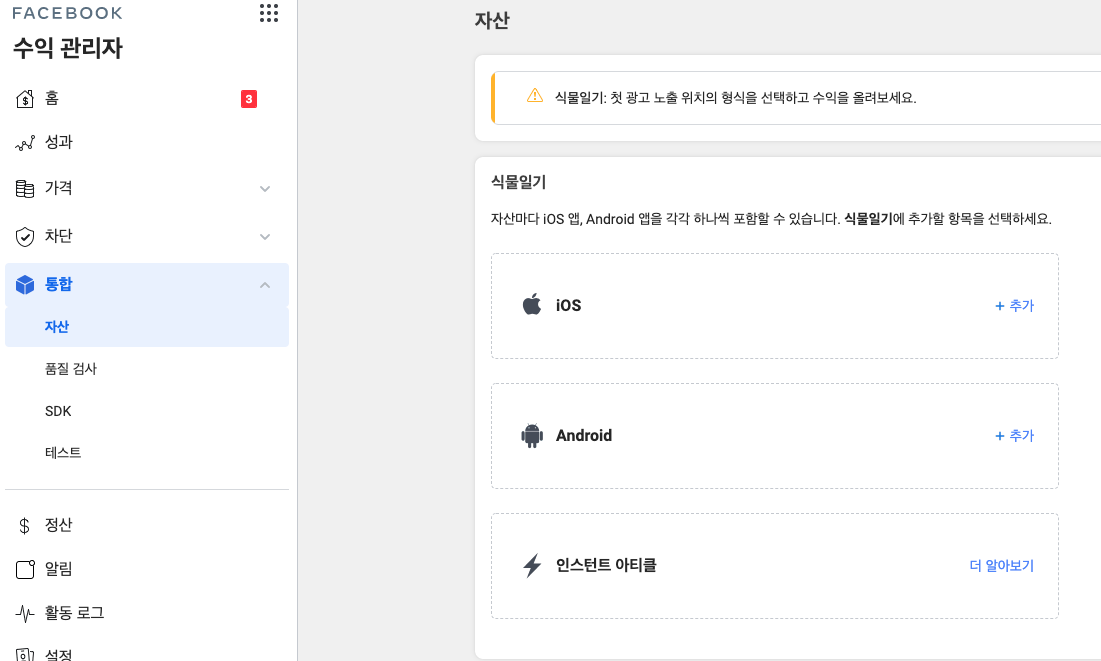Click 더 알아보기 link for 인스턴트 아티클
Image resolution: width=1101 pixels, height=661 pixels.
pos(1002,565)
